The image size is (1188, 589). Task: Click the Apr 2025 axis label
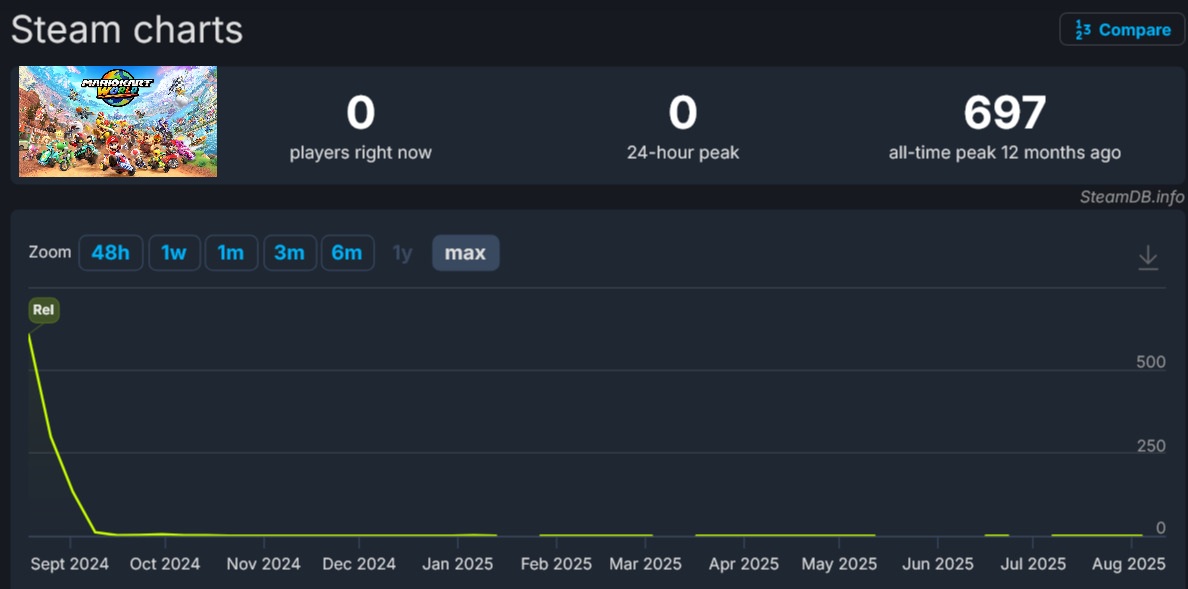[x=743, y=564]
